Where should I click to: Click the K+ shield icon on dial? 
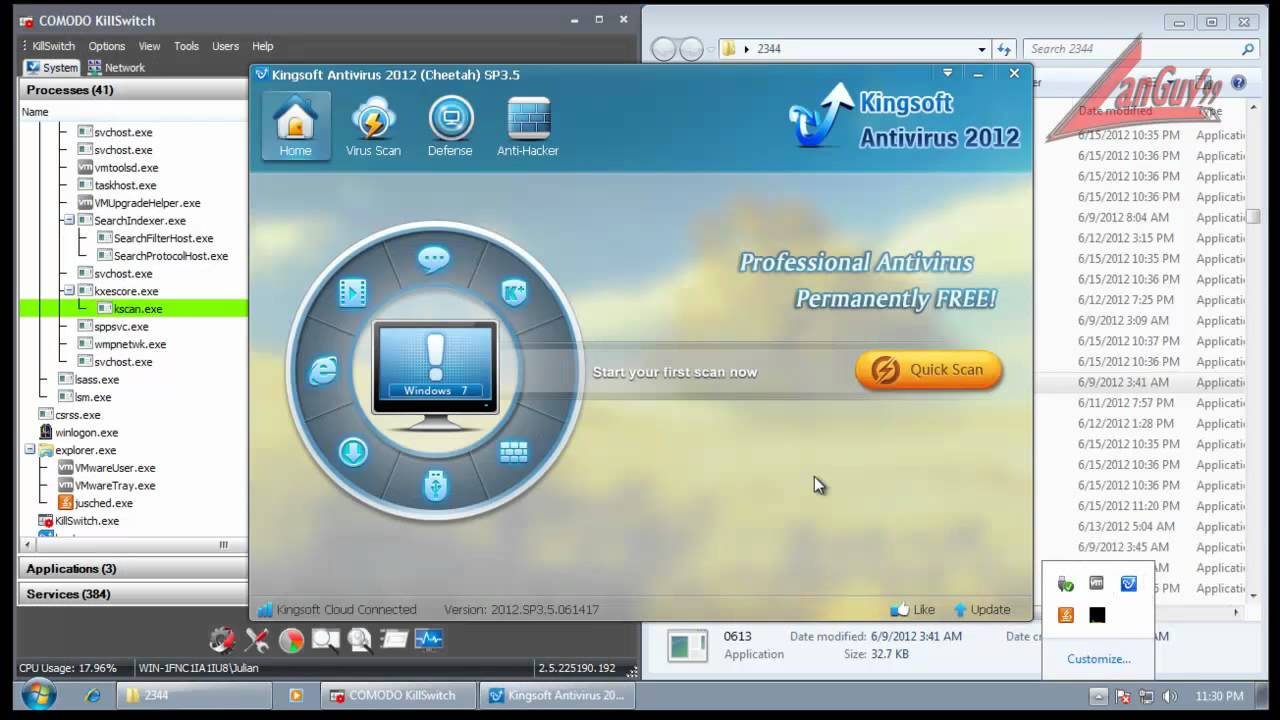[x=514, y=293]
